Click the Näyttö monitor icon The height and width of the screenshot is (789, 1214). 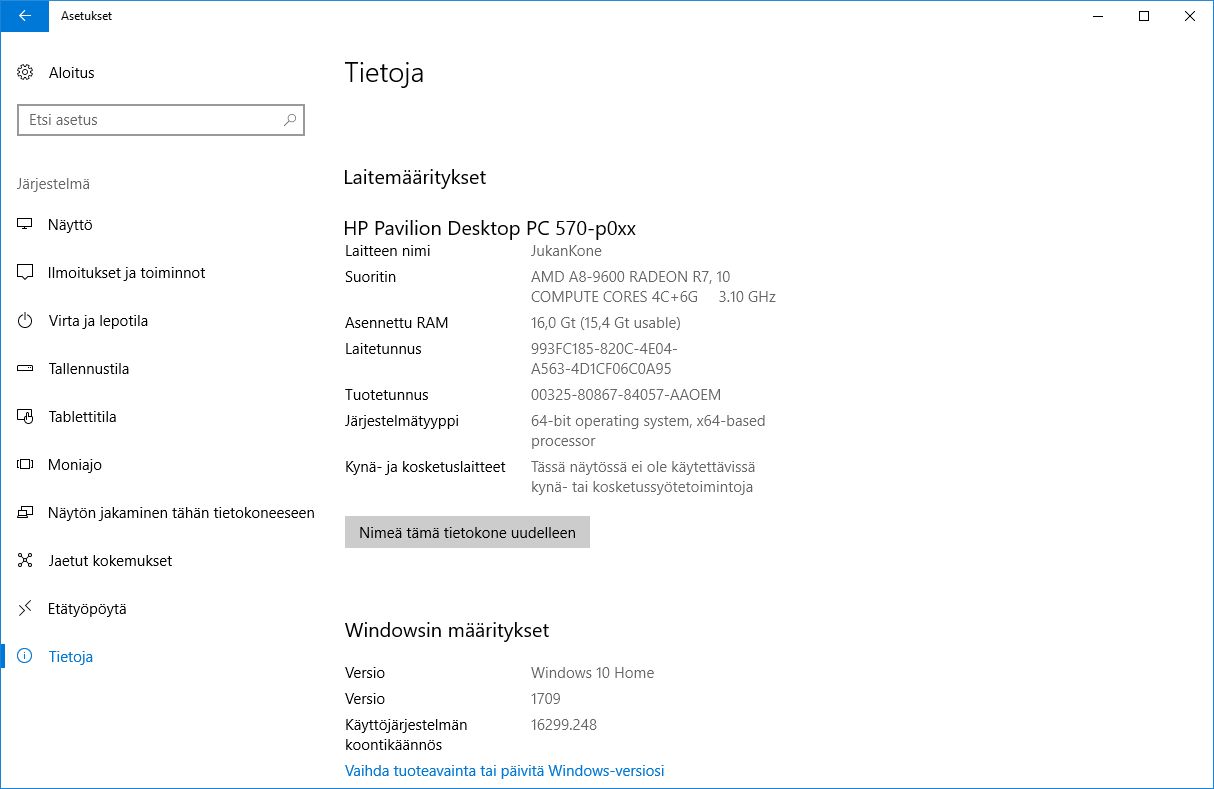pyautogui.click(x=26, y=225)
